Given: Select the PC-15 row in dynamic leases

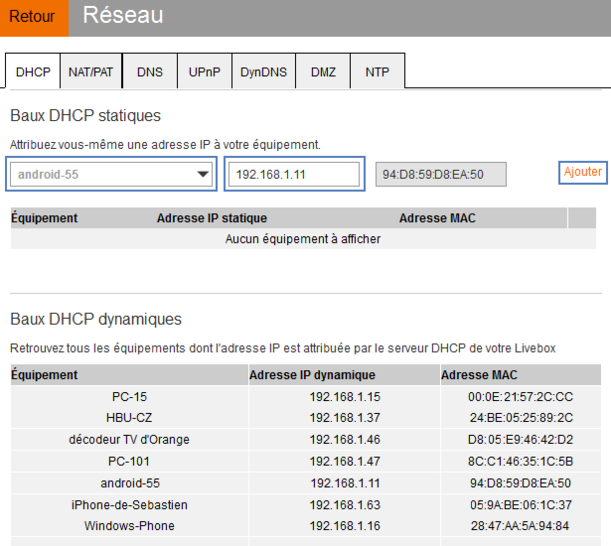Looking at the screenshot, I should (128, 397).
